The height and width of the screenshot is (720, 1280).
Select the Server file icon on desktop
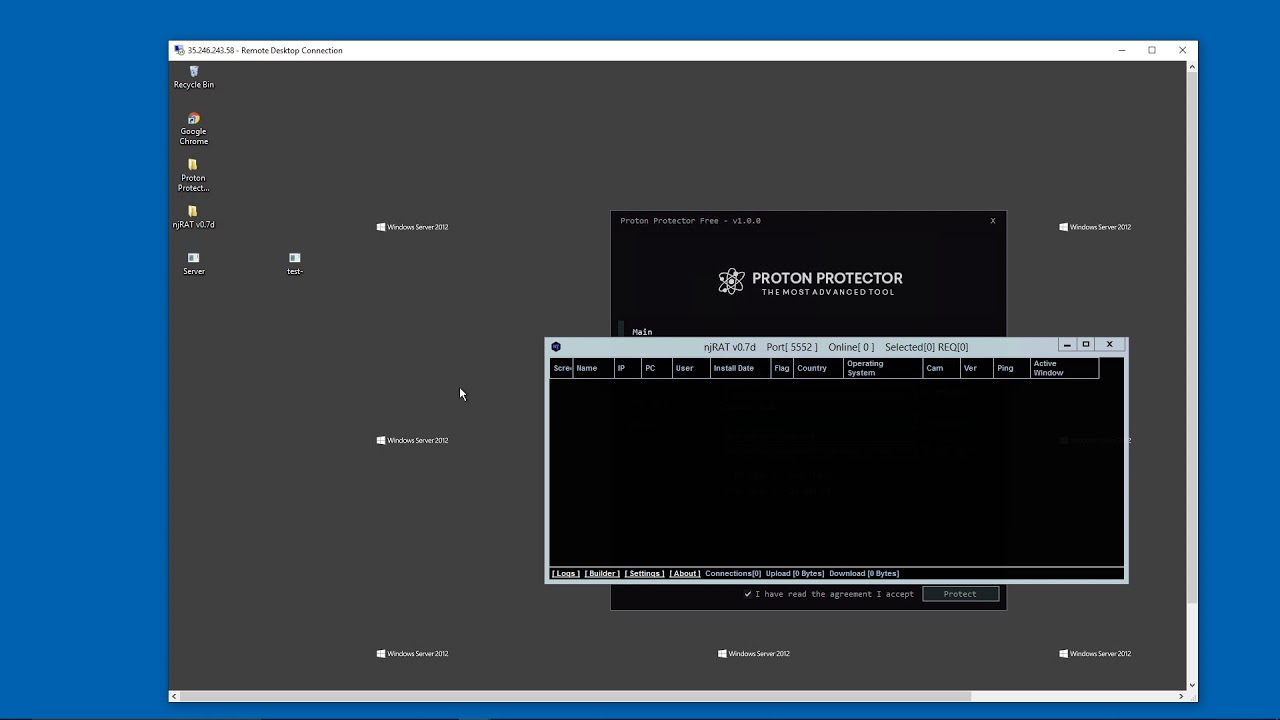click(x=194, y=263)
